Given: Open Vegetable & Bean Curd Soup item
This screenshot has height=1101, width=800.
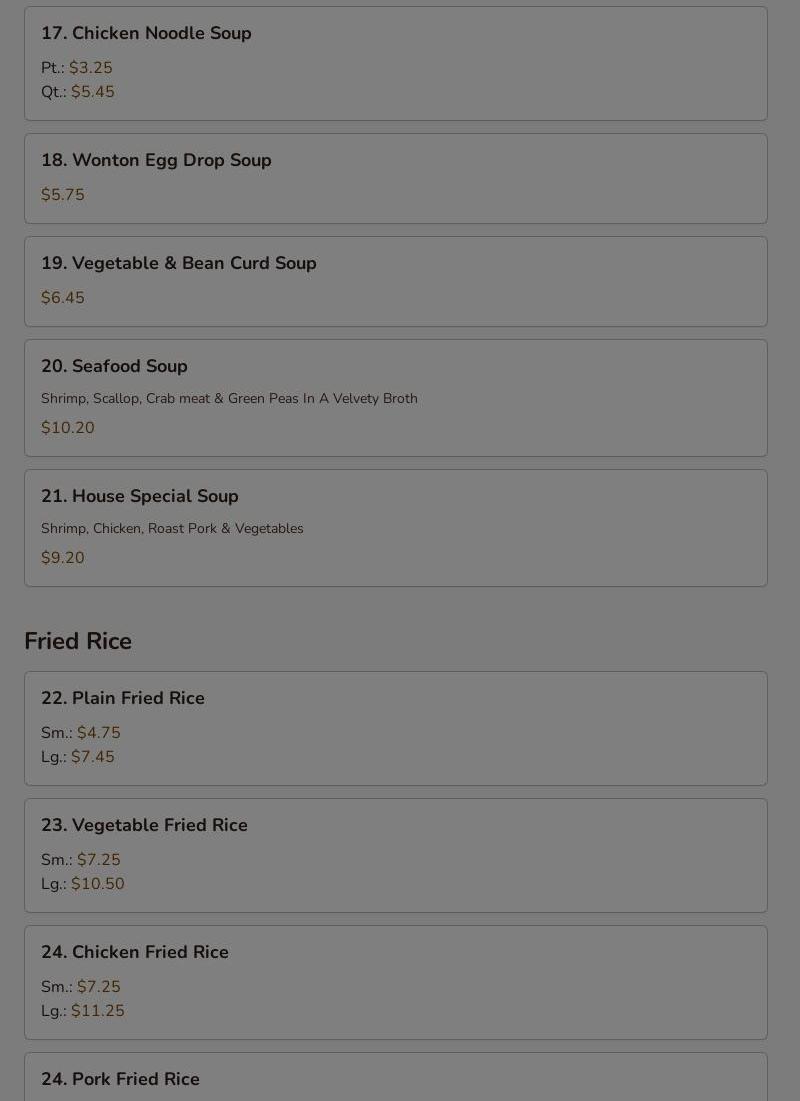Looking at the screenshot, I should 395,282.
